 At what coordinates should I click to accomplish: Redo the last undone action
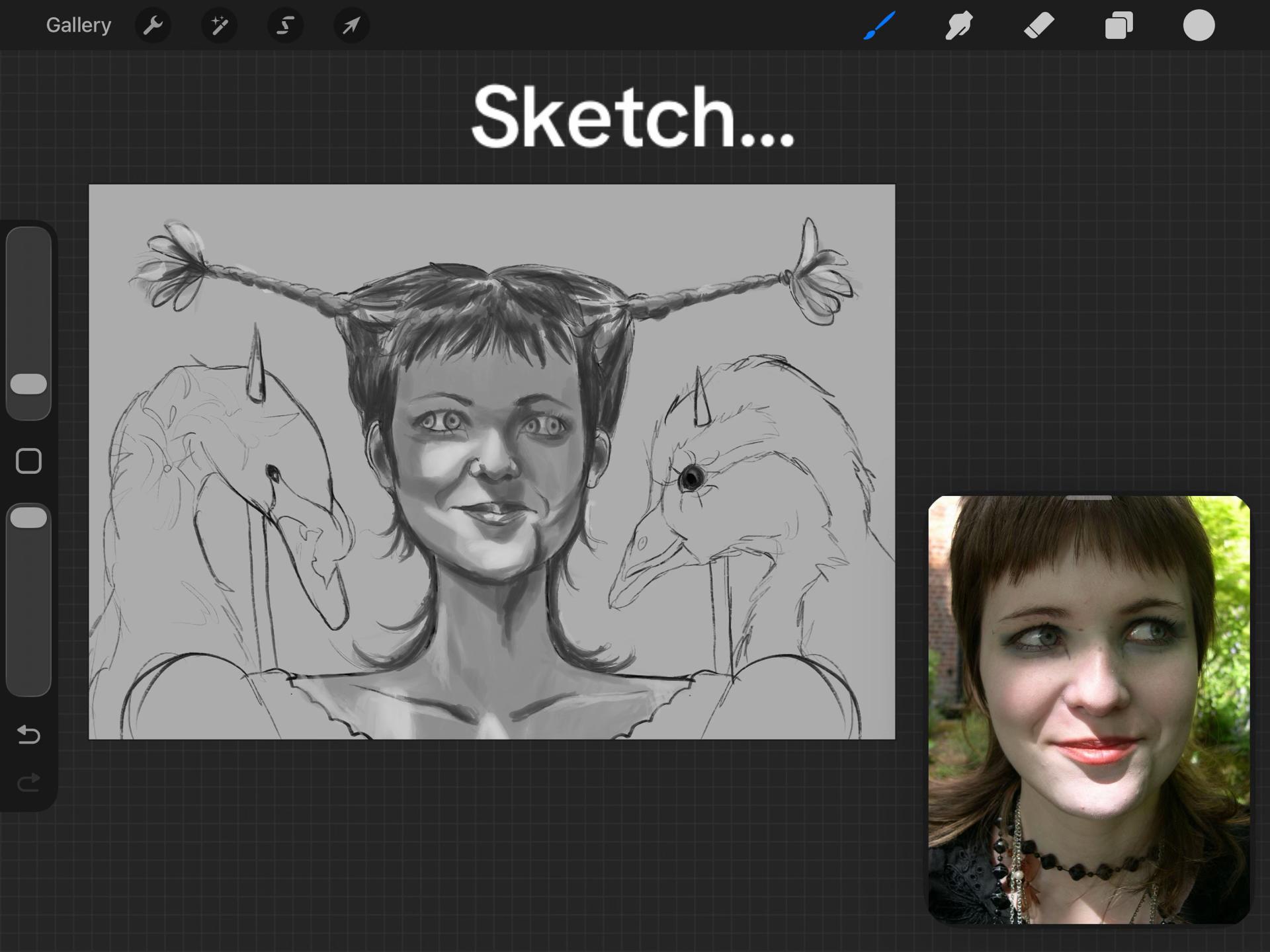[x=28, y=783]
